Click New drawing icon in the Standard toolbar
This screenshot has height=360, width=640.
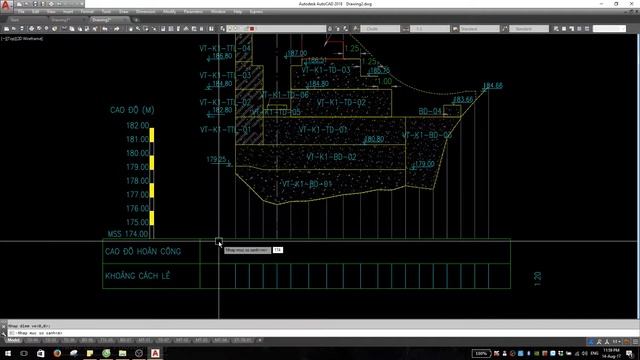point(7,29)
